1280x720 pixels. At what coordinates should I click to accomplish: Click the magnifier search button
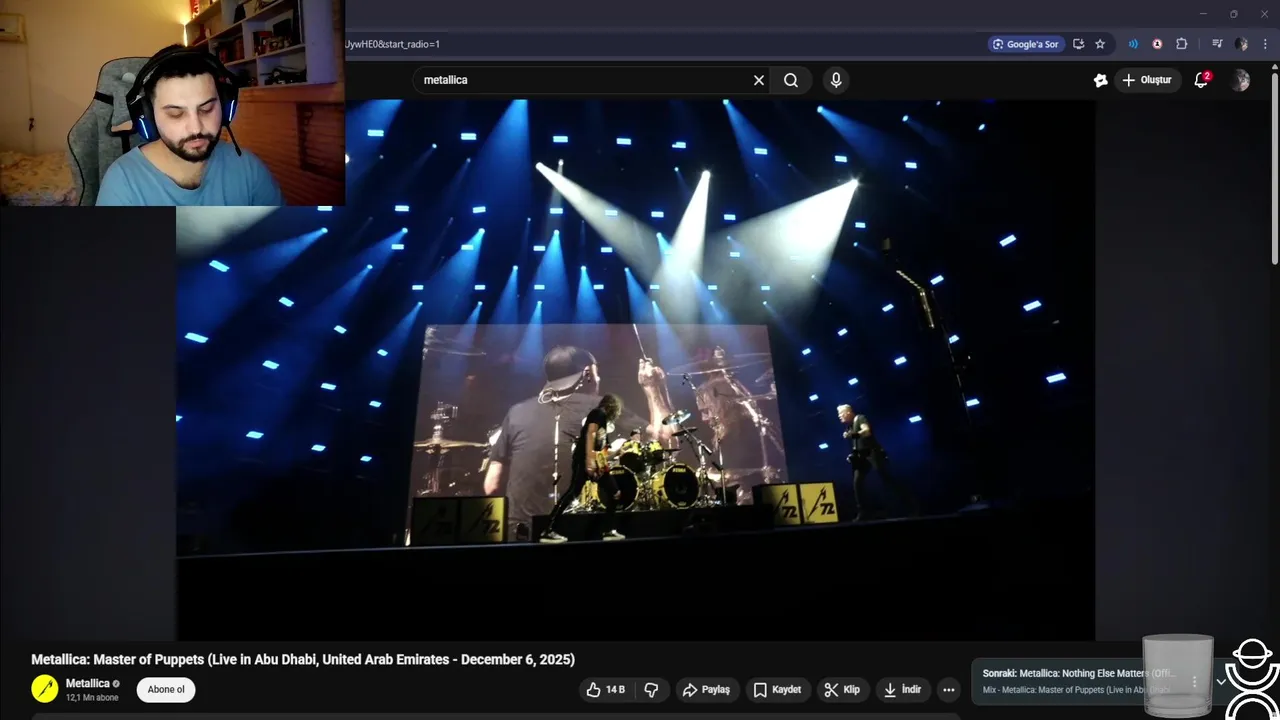(x=791, y=80)
